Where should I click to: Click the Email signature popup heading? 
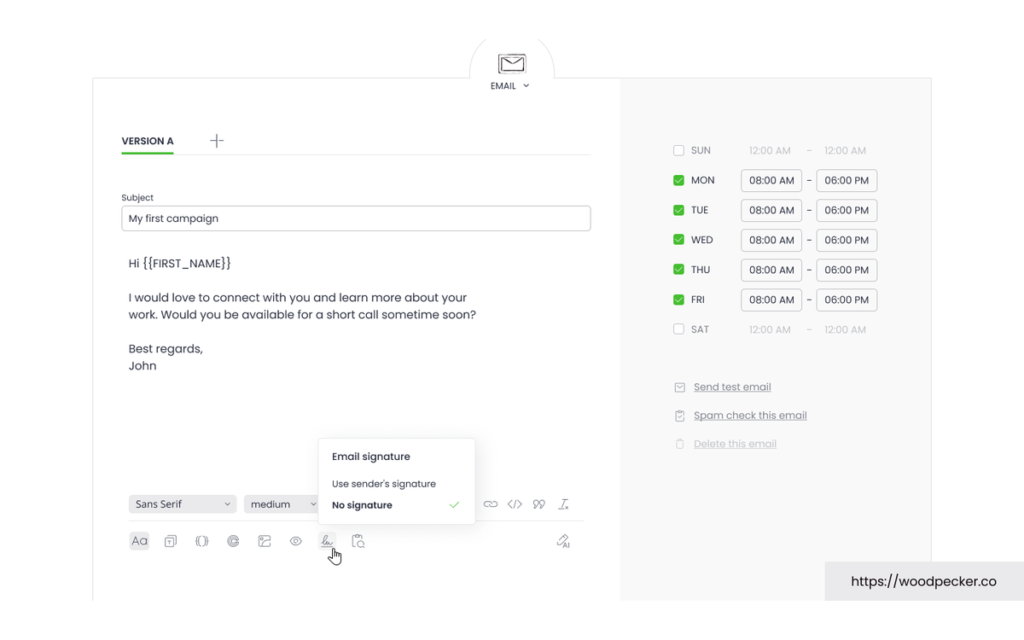371,456
